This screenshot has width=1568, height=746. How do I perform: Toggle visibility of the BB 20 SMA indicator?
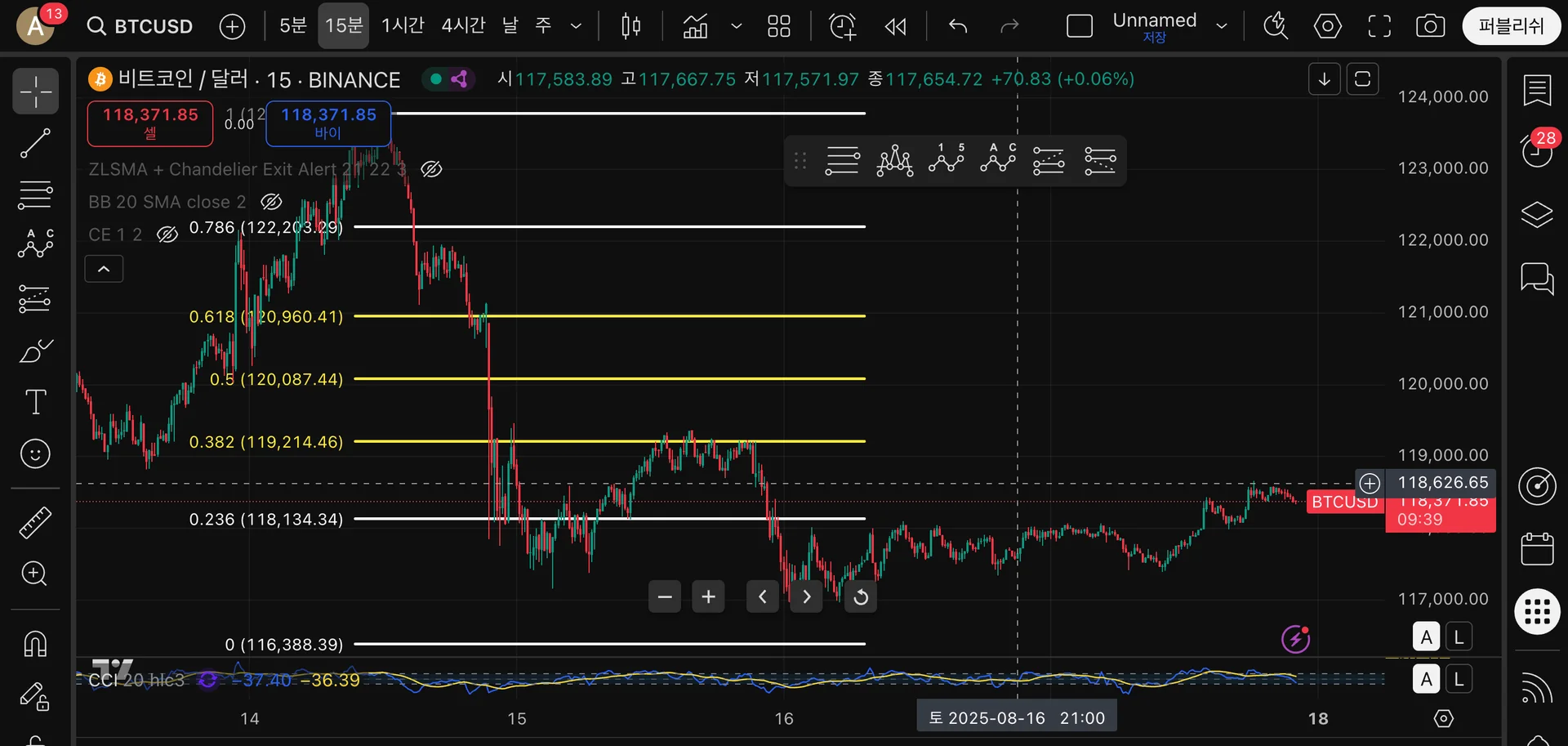click(x=271, y=202)
